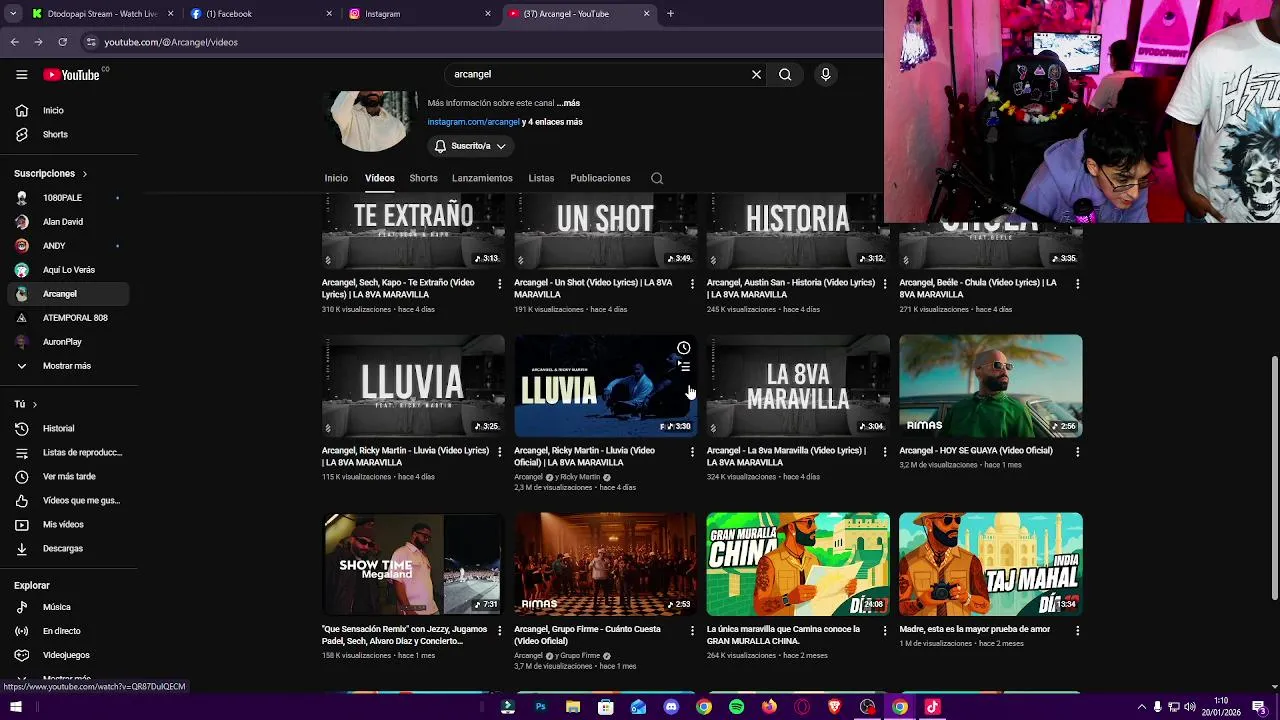Viewport: 1280px width, 720px height.
Task: Open 'Lluvia (Video Lyrics)' thumbnail
Action: (413, 386)
